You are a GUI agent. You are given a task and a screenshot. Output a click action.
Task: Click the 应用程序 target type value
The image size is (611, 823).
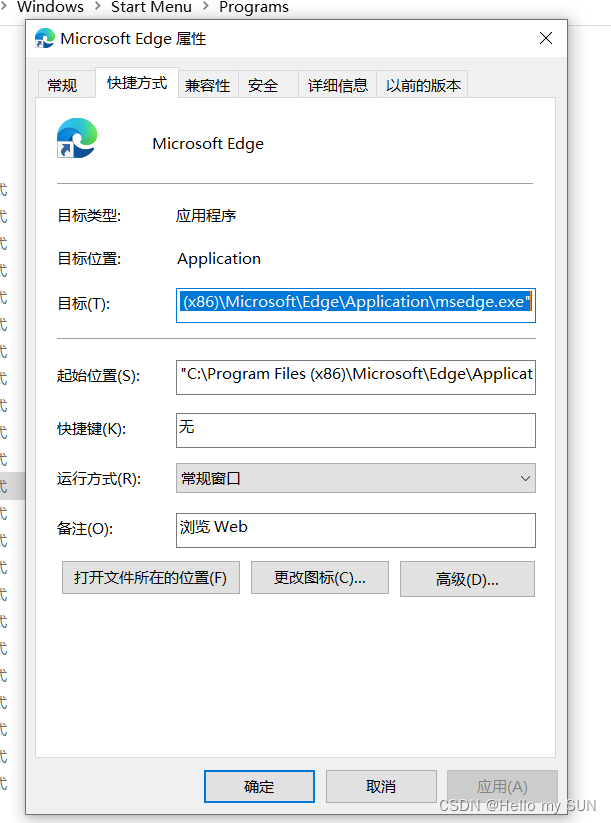pos(206,215)
